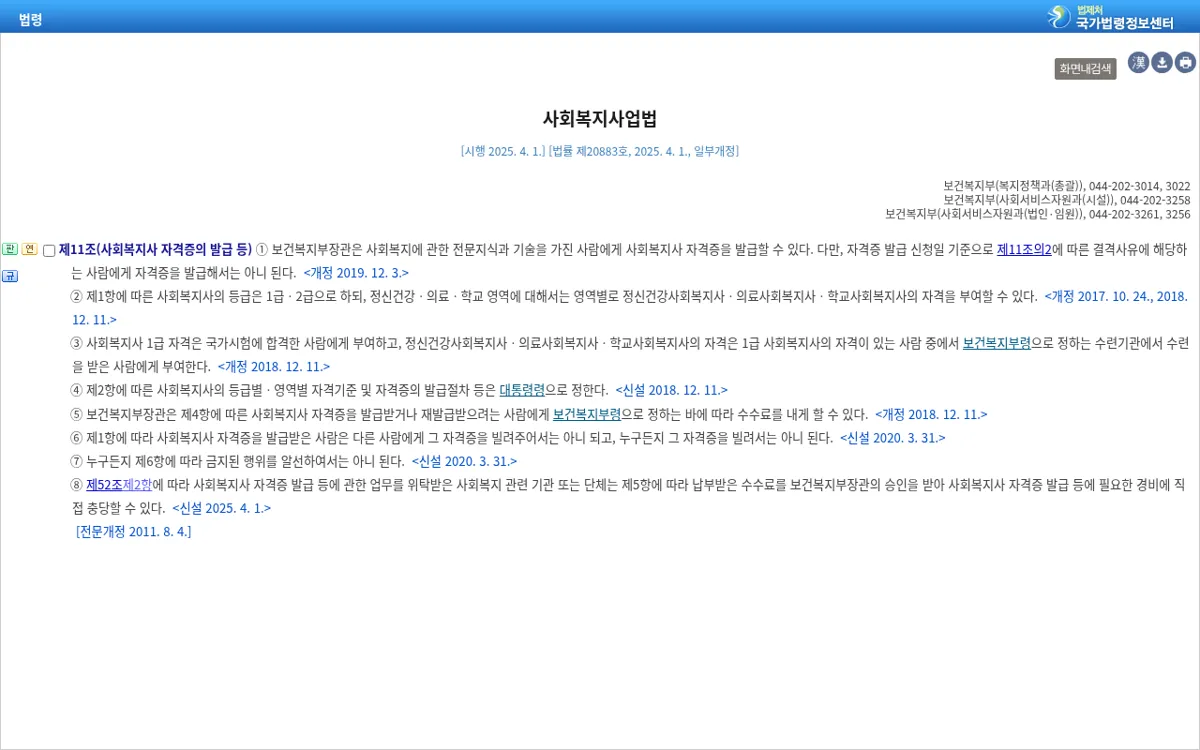Click the 제11조(사회복지사 자격증의 발급 등) heading
1200x750 pixels.
[155, 250]
